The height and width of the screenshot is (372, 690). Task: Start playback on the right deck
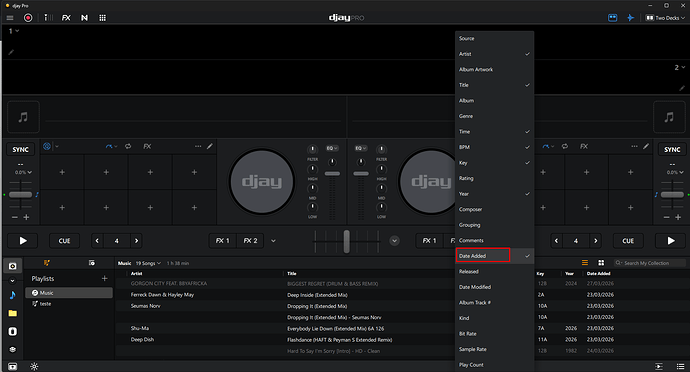click(x=671, y=240)
